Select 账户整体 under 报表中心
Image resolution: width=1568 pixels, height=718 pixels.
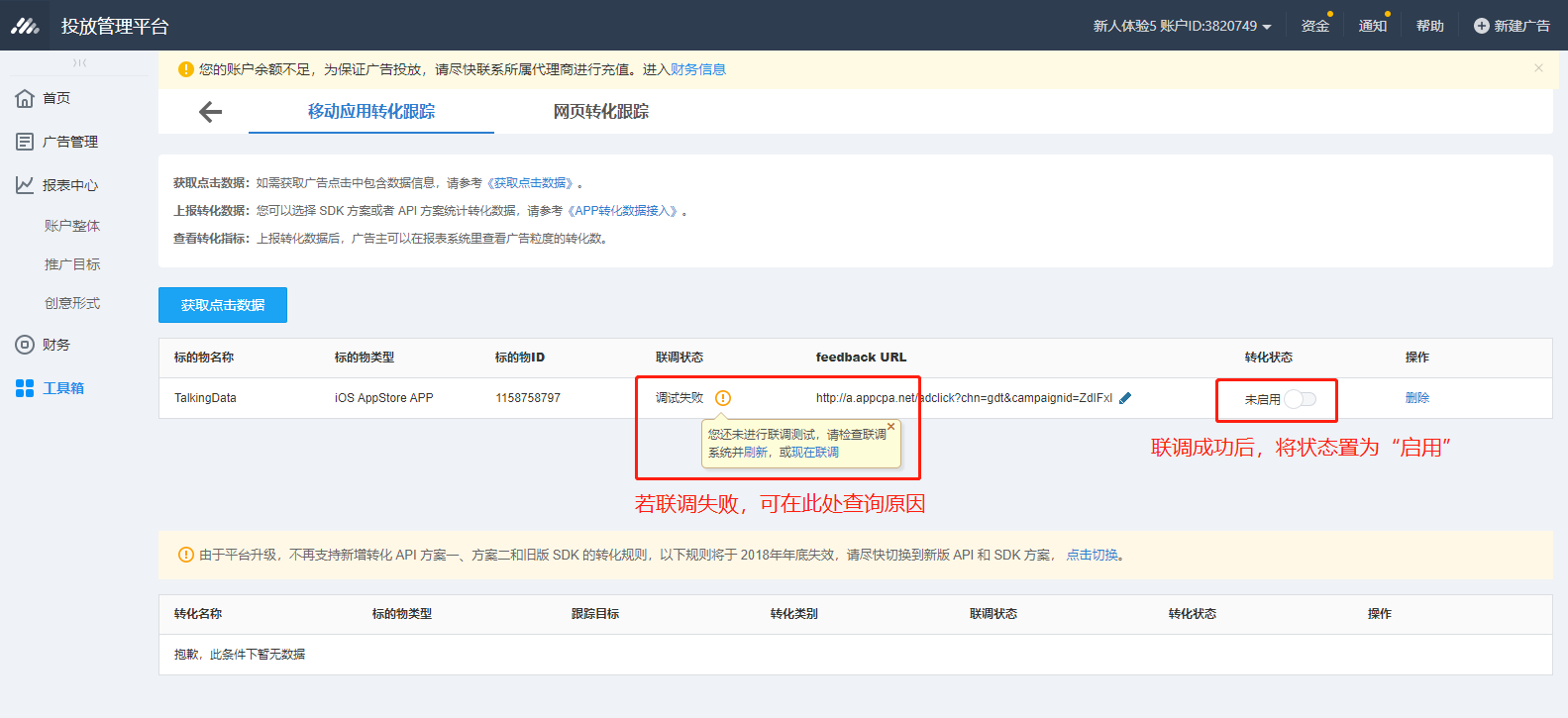[x=72, y=226]
